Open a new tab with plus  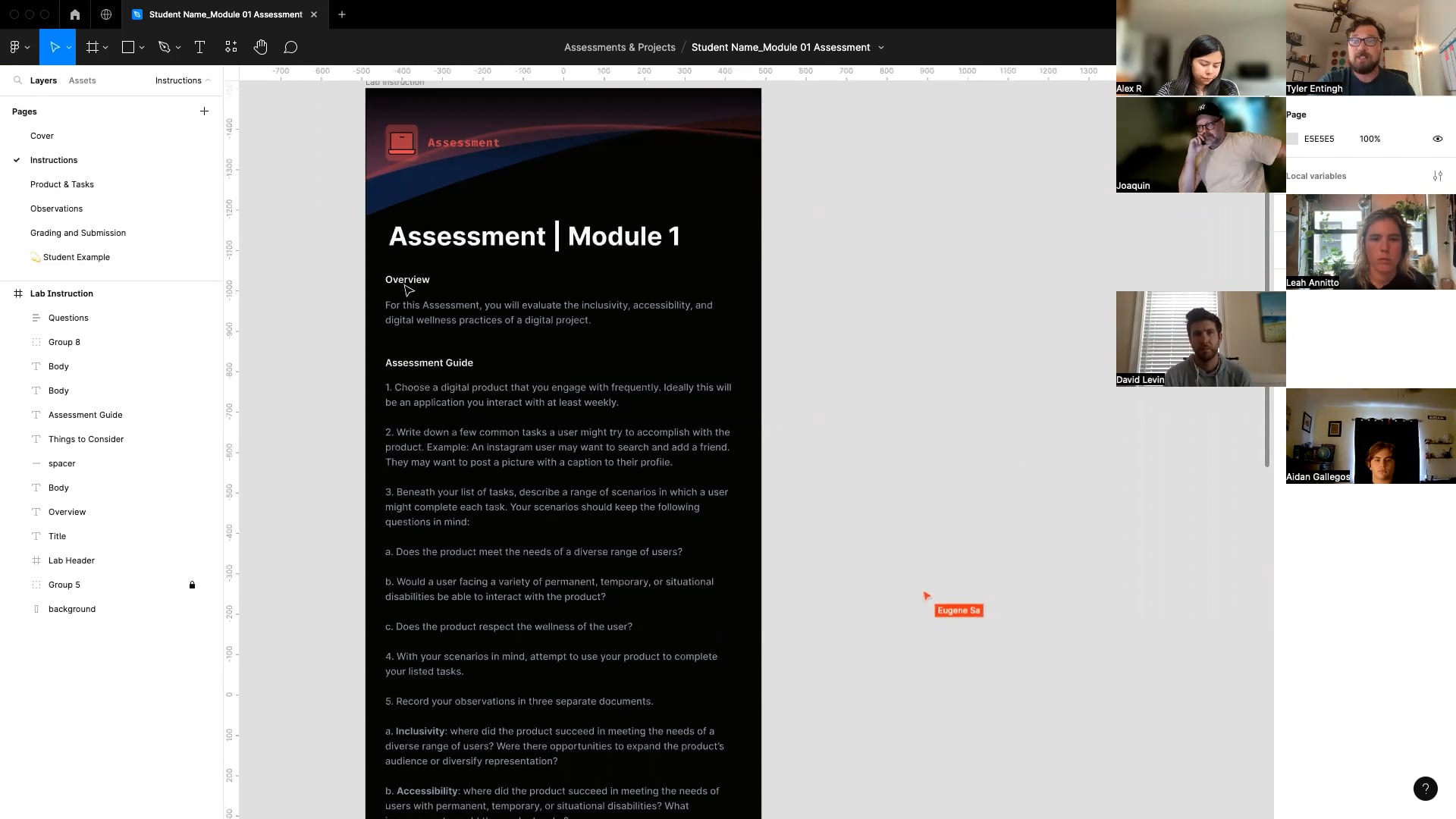pyautogui.click(x=342, y=14)
